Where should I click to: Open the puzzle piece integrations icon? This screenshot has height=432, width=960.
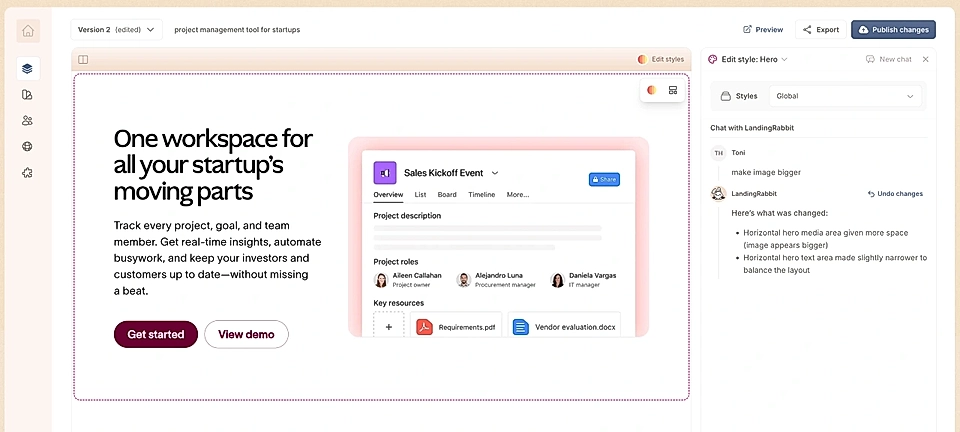coord(27,172)
